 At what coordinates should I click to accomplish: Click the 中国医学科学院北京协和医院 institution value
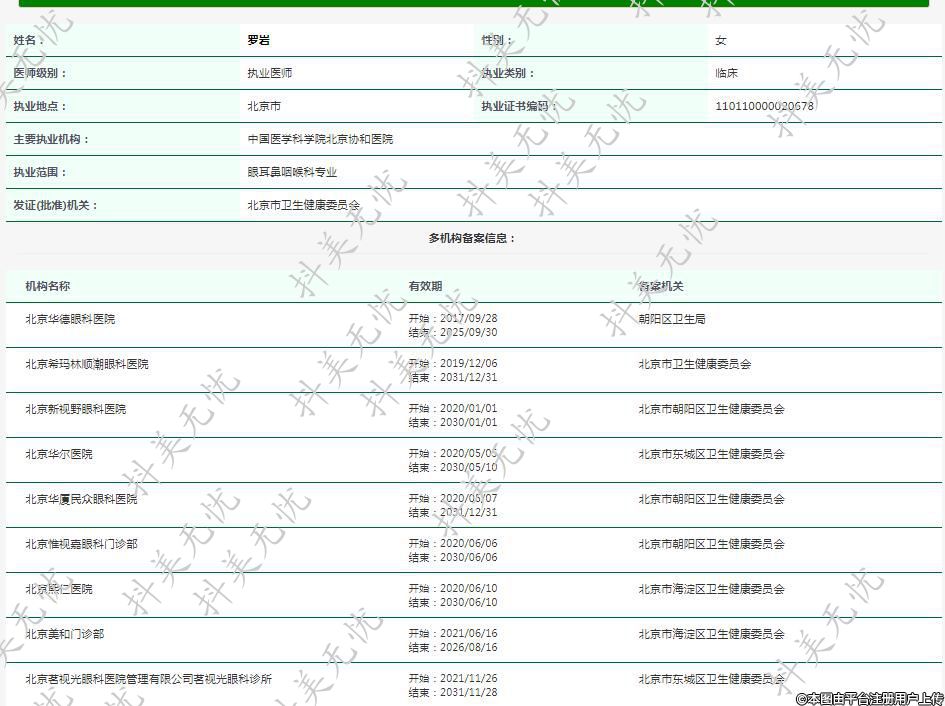pos(320,139)
